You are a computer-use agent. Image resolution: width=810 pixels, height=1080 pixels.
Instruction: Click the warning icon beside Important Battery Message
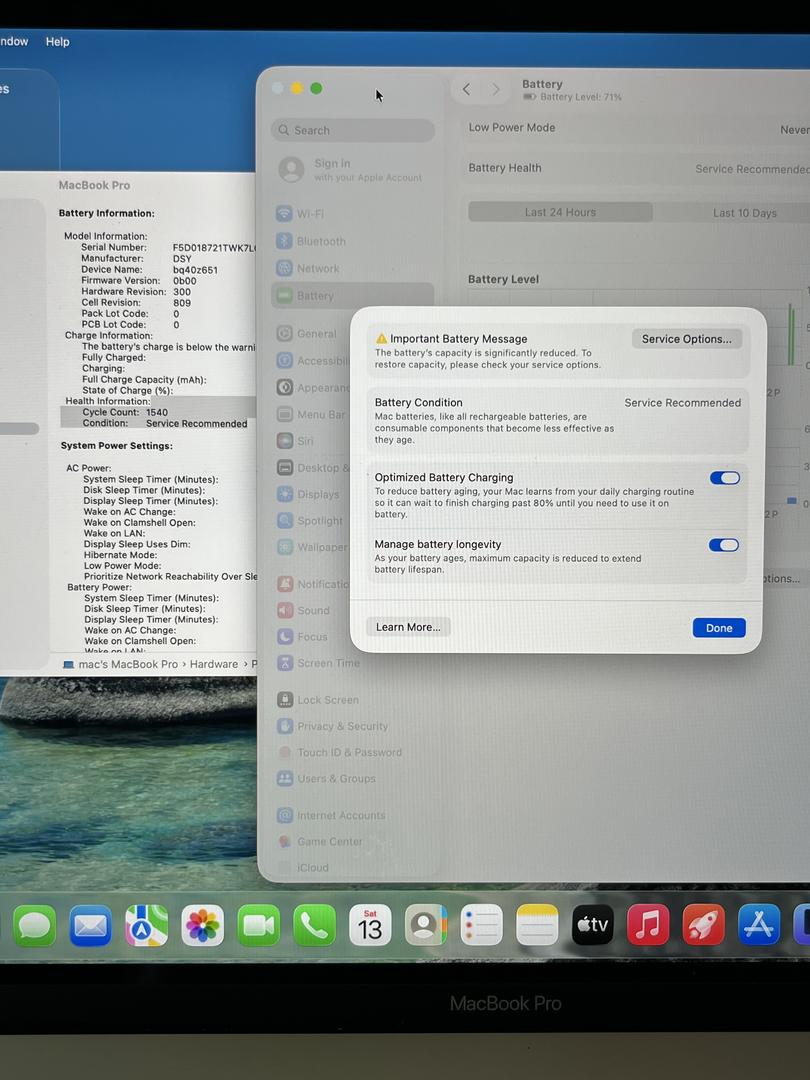click(x=382, y=339)
